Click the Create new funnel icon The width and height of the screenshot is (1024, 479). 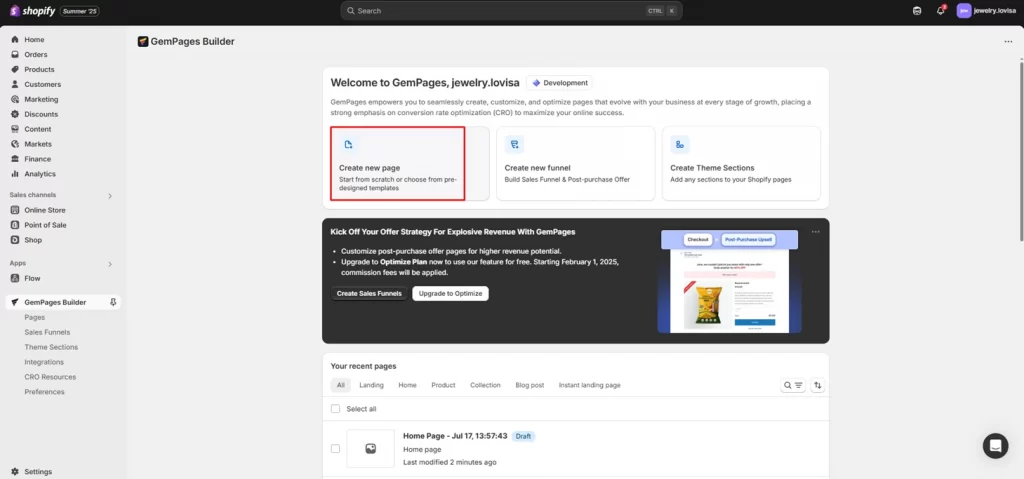(x=515, y=144)
